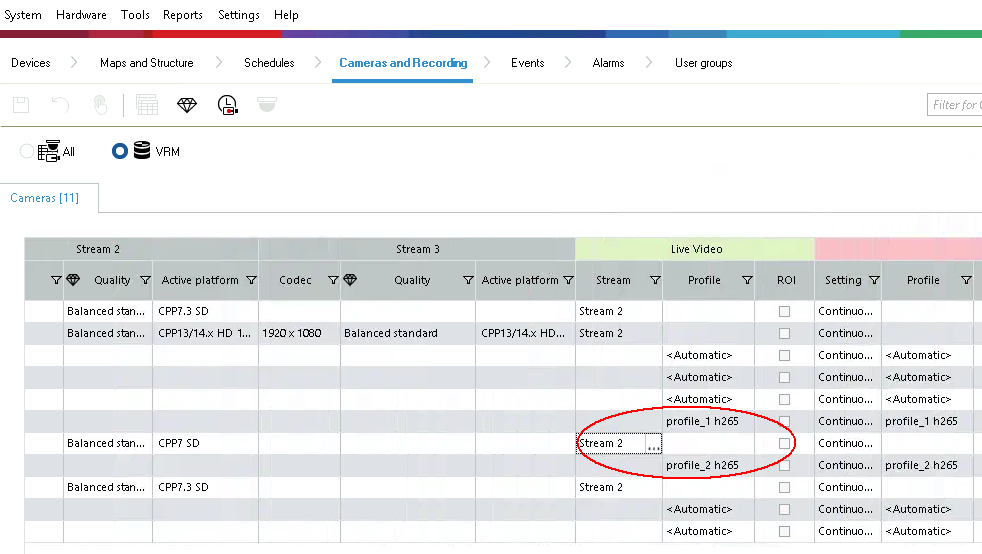This screenshot has height=554, width=982.
Task: Open scheduled recording settings clock icon
Action: (x=228, y=105)
